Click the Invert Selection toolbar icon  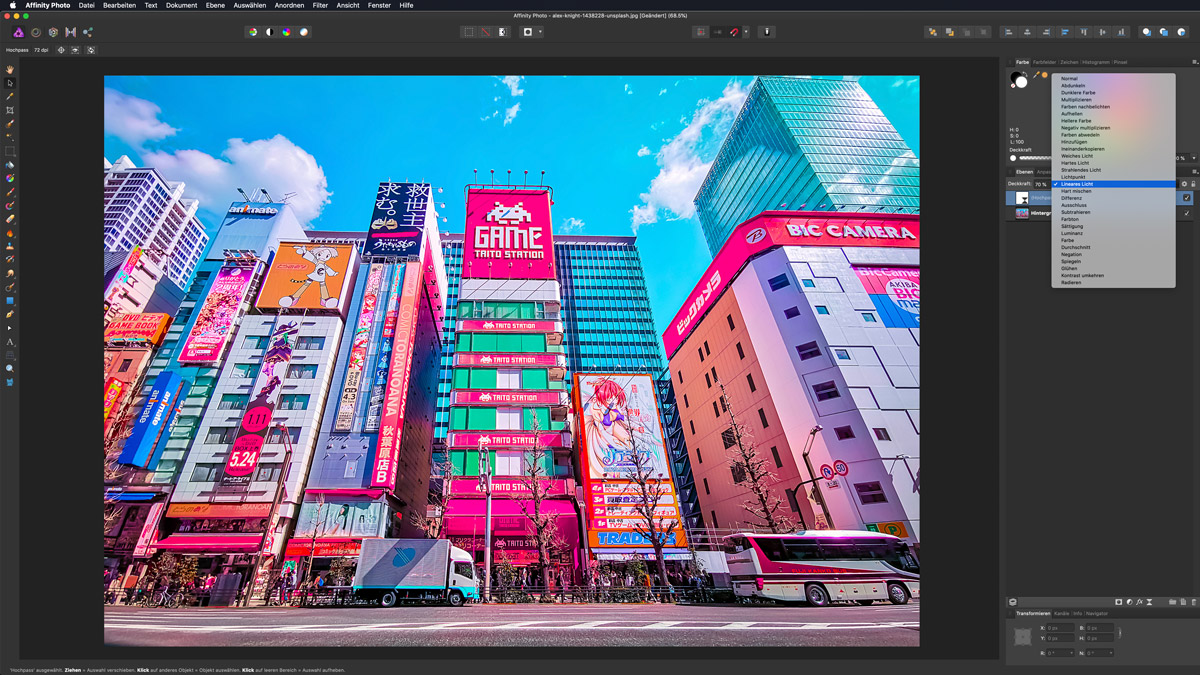click(x=502, y=32)
